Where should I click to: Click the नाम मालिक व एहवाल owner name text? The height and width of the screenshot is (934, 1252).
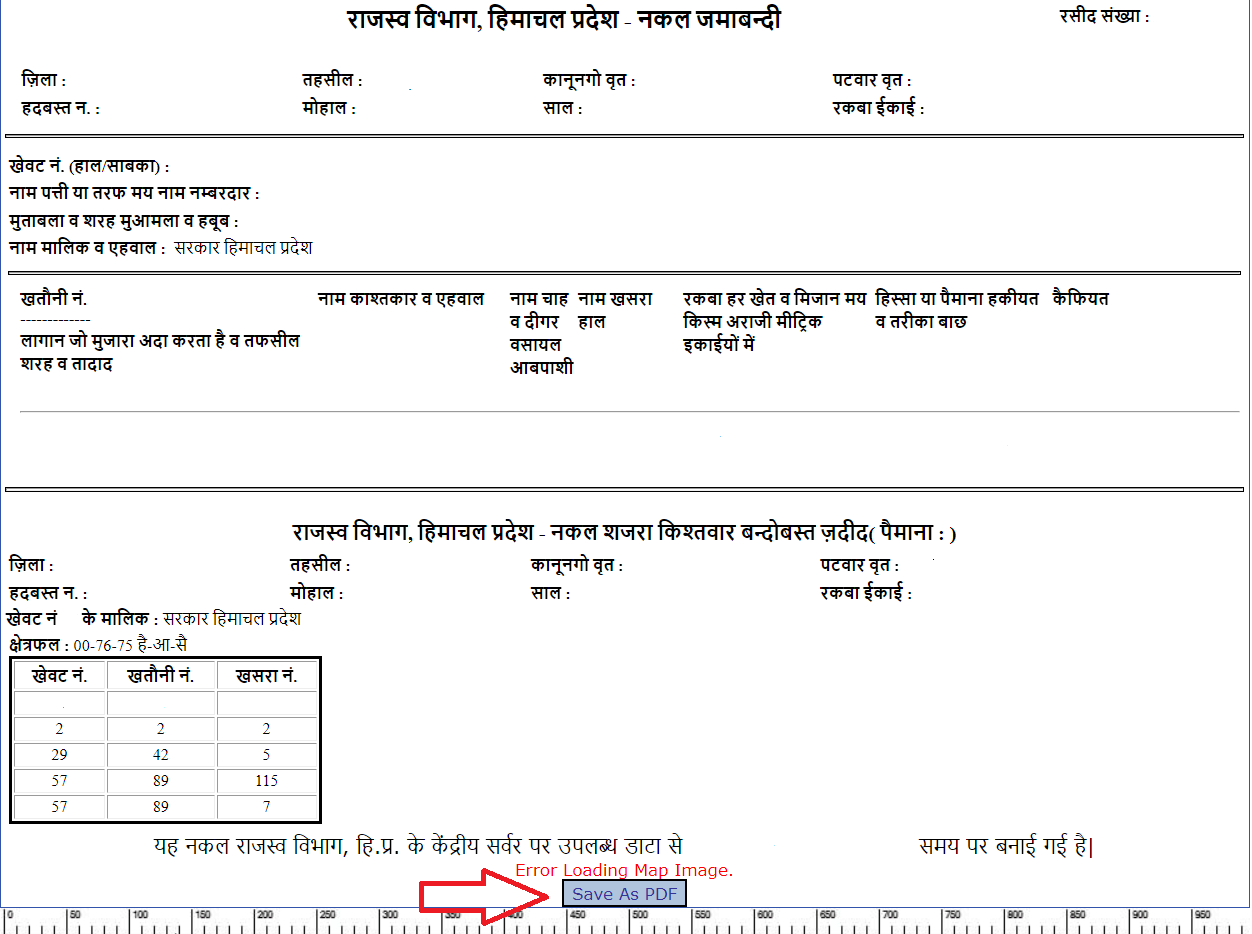click(243, 248)
